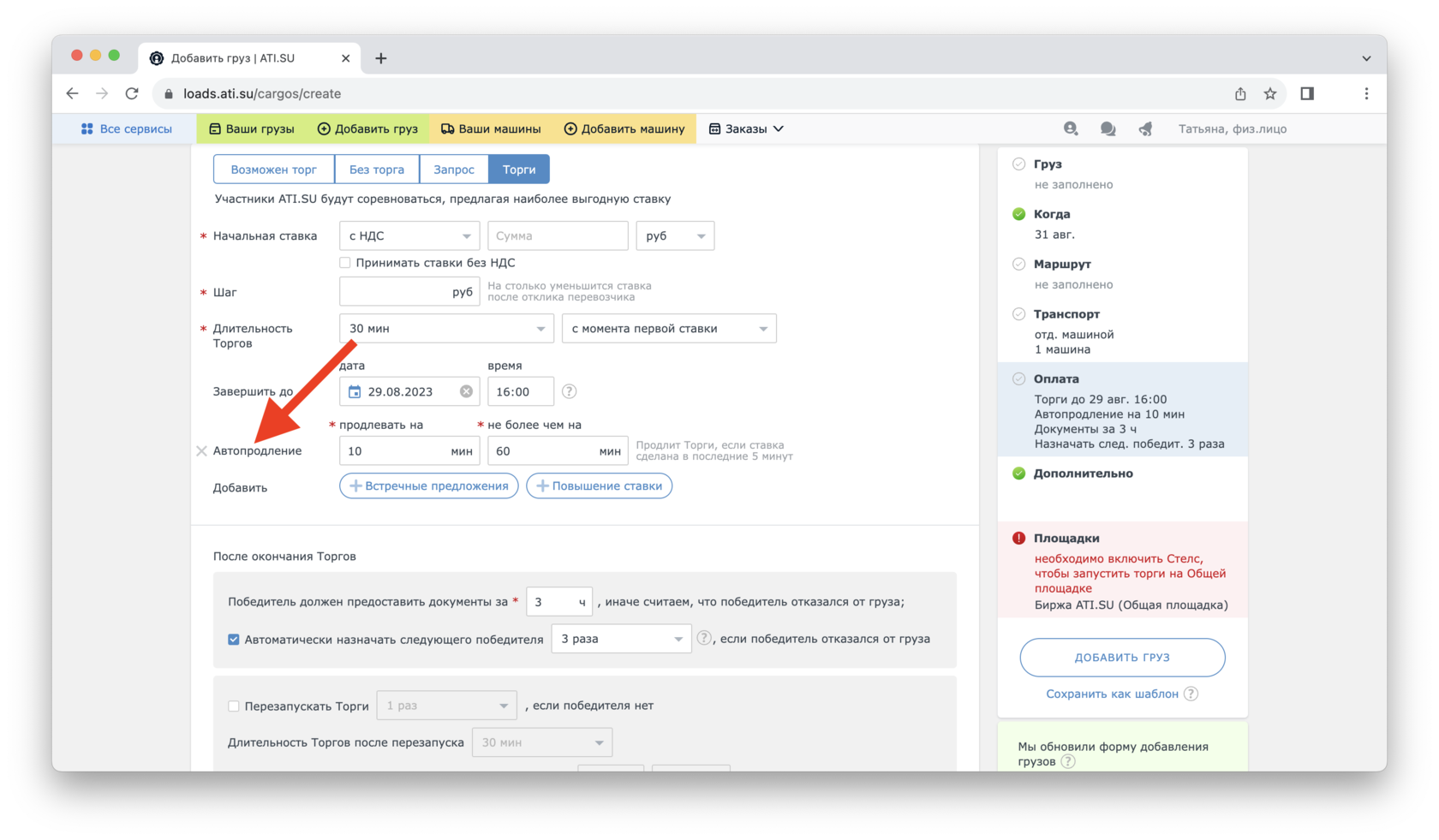
Task: Open profile Татьяна, физ.лицо
Action: point(1232,128)
